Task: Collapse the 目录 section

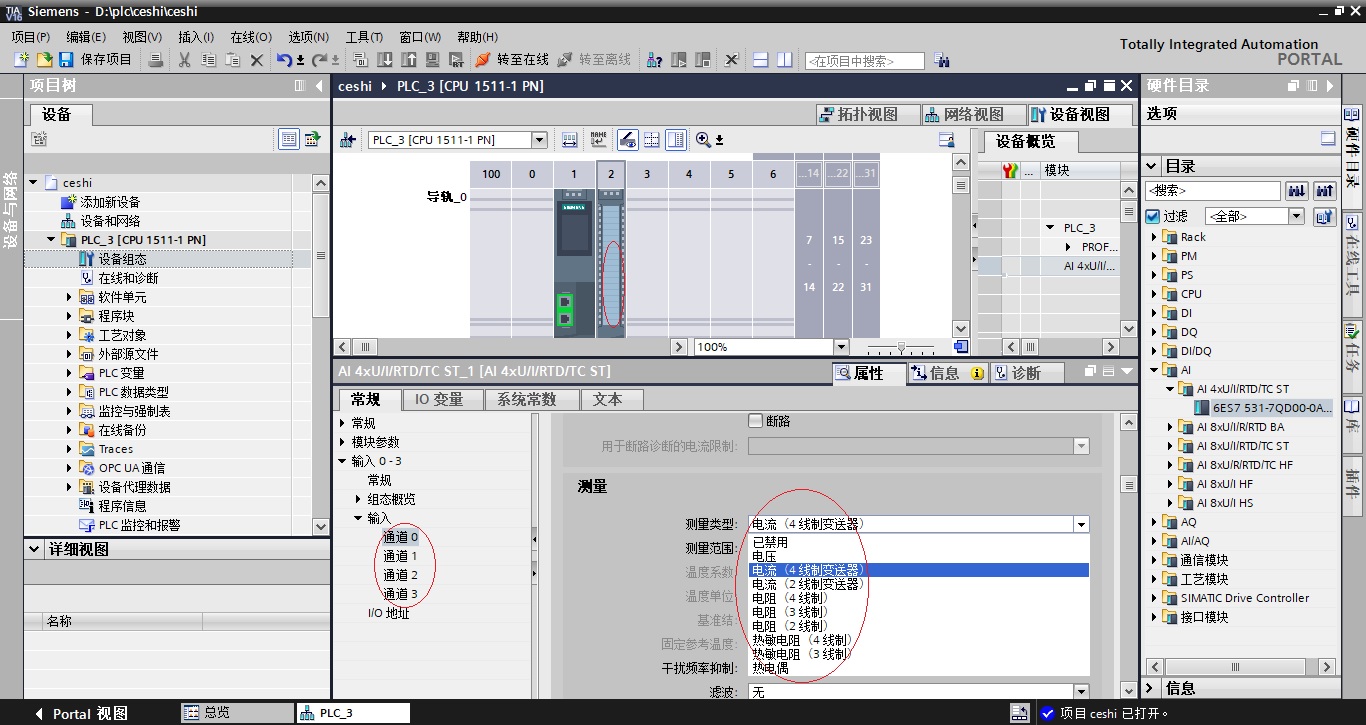Action: pyautogui.click(x=1153, y=166)
